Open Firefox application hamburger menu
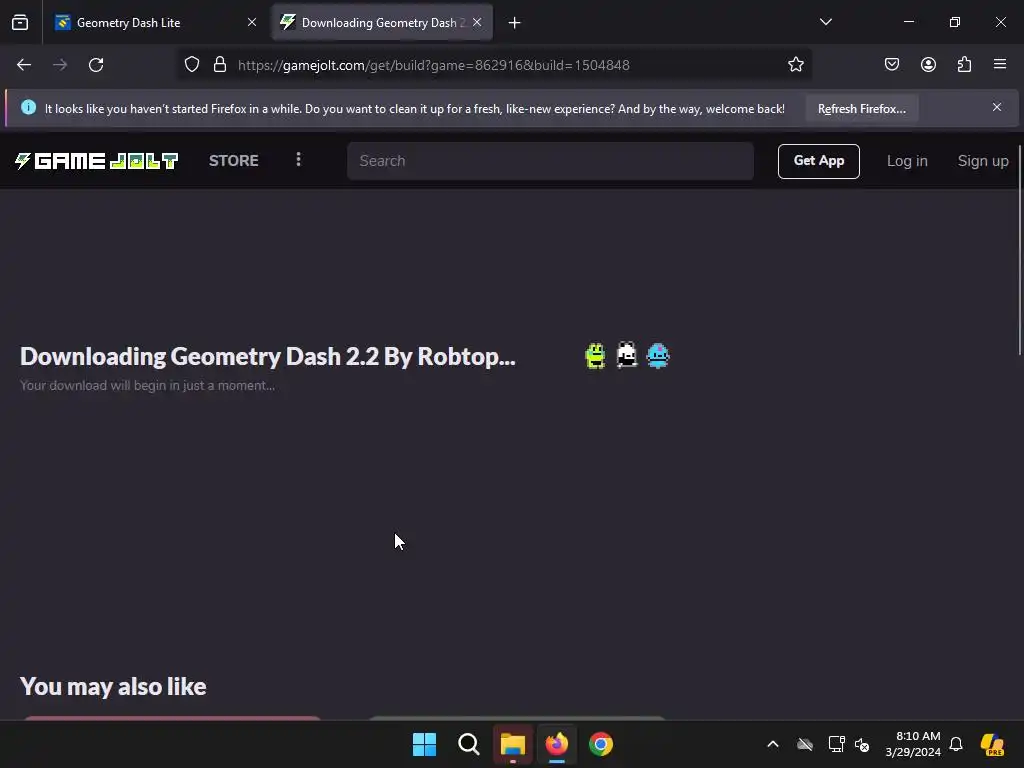The height and width of the screenshot is (768, 1024). coord(1000,65)
